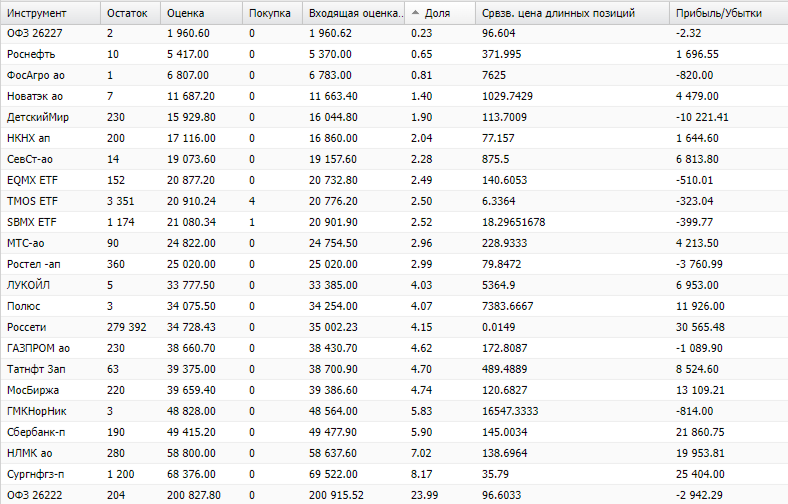Viewport: 788px width, 504px height.
Task: Click the profit 13 109.21 for МосБиржа
Action: tap(700, 390)
